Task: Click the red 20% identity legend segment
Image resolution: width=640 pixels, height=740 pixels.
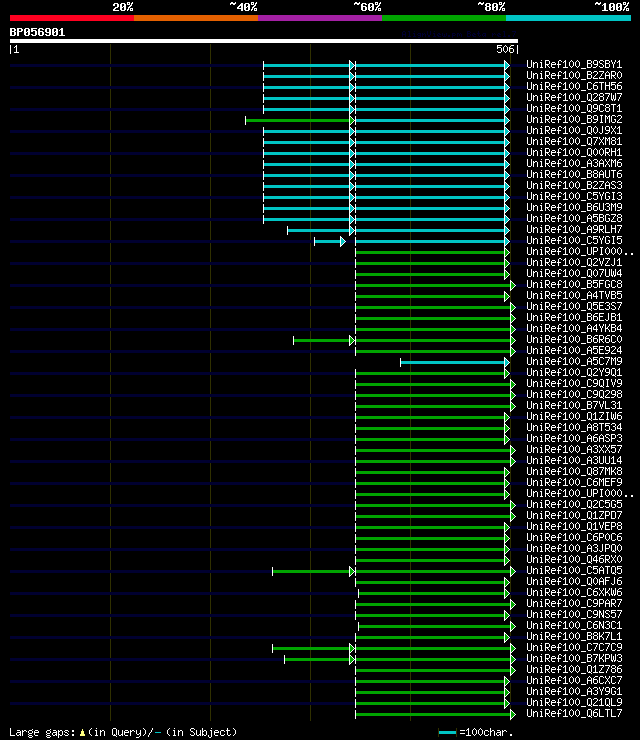Action: (x=72, y=18)
